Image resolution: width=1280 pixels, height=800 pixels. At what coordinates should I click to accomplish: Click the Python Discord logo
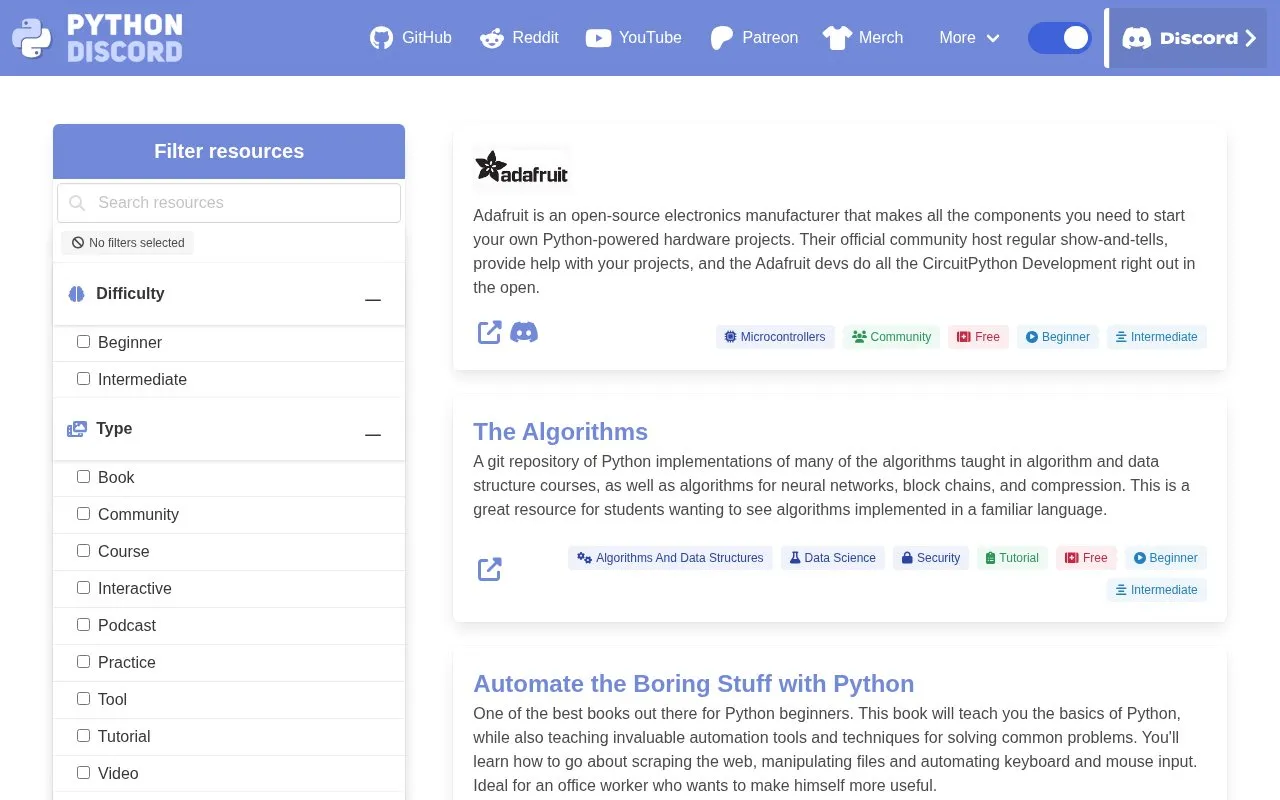pos(97,38)
